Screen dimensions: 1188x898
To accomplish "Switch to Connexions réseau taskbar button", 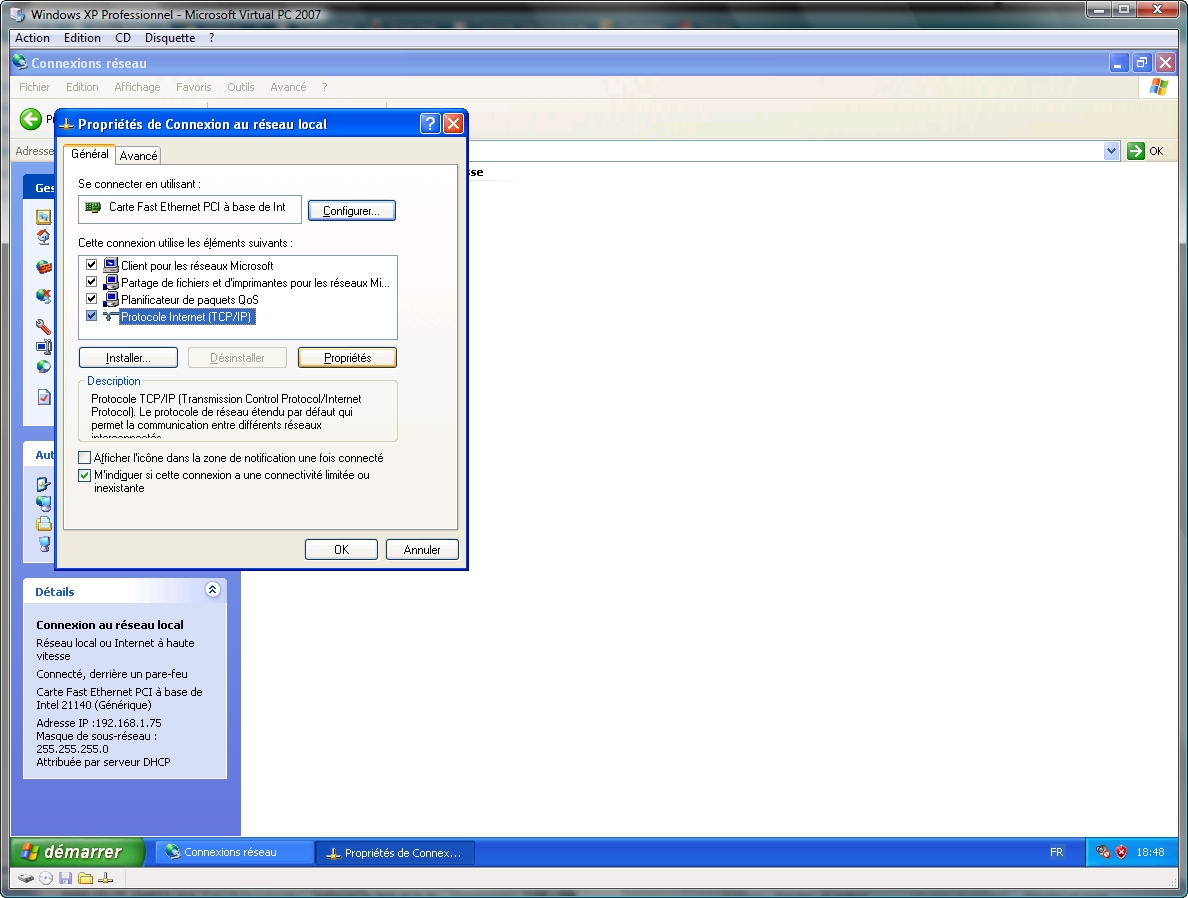I will pos(235,853).
